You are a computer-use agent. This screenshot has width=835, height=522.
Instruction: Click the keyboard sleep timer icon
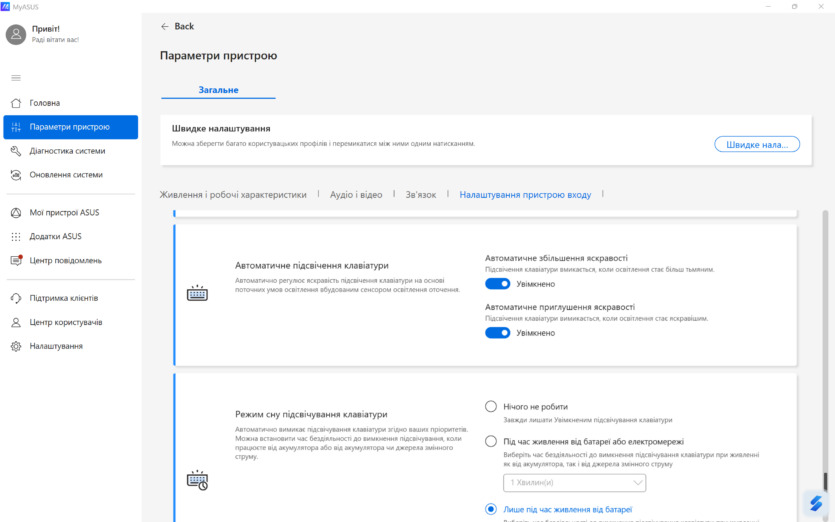(x=197, y=480)
